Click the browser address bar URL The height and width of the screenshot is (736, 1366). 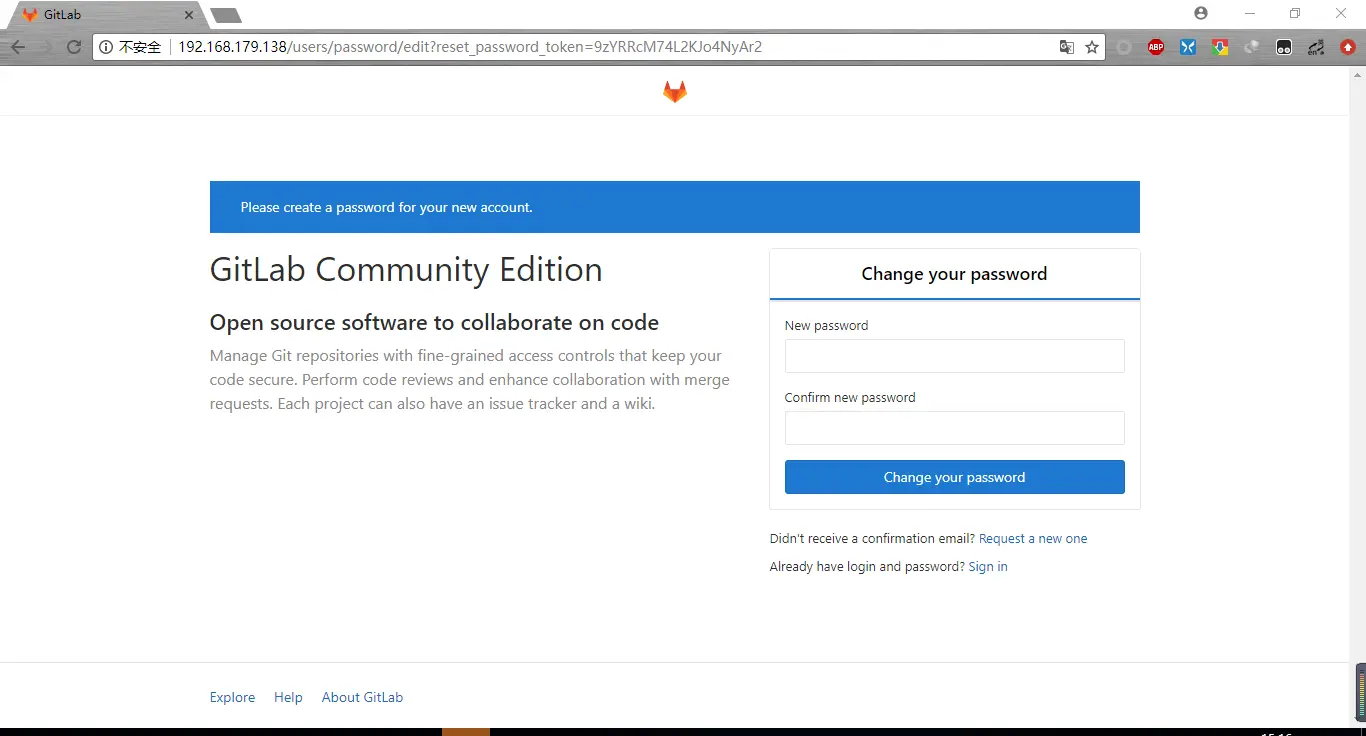(x=470, y=47)
